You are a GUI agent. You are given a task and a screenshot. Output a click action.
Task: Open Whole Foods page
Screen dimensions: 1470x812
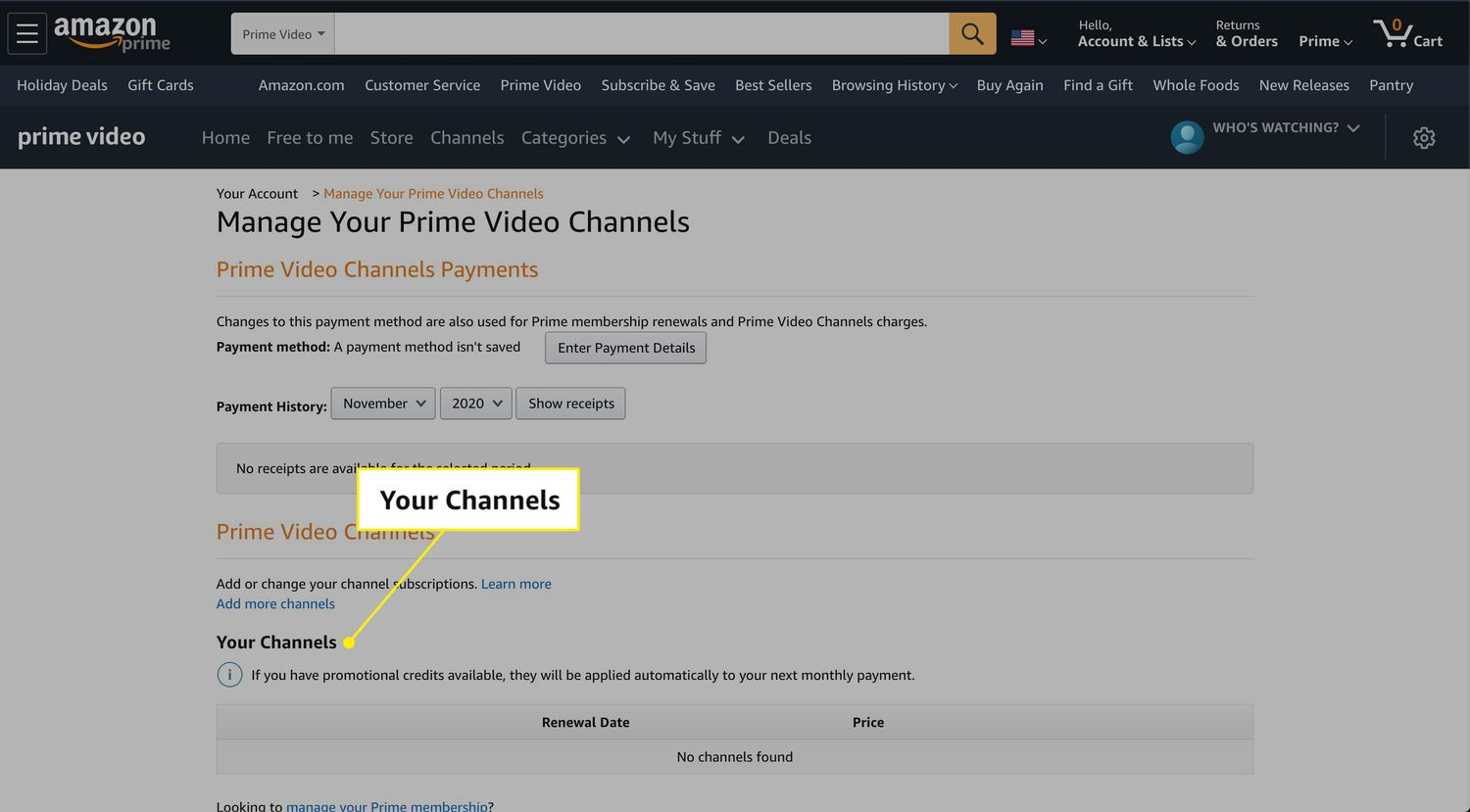[x=1196, y=85]
